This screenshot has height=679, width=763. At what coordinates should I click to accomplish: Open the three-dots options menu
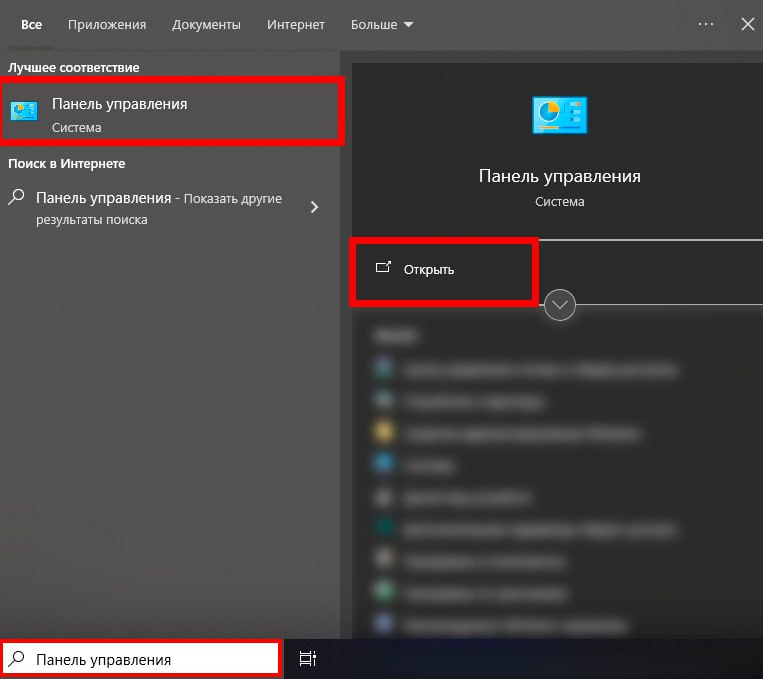point(706,24)
